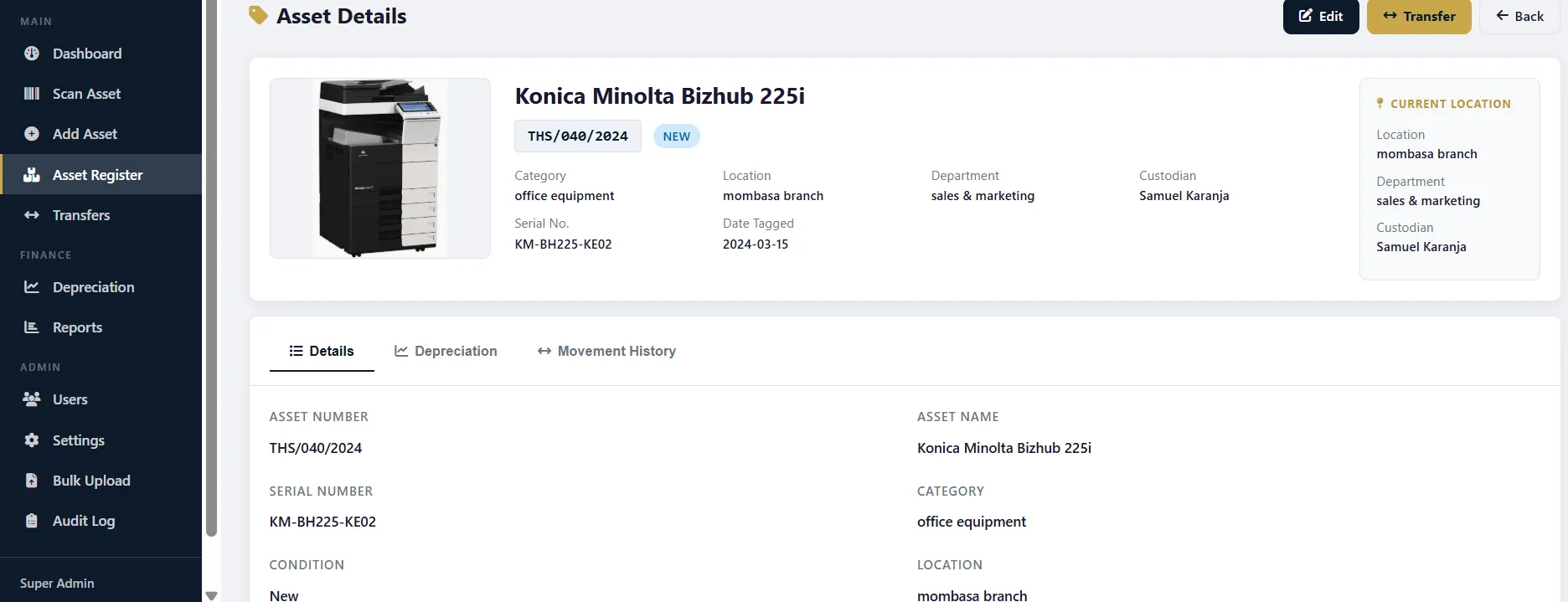The width and height of the screenshot is (1568, 602).
Task: Open Settings page
Action: pos(101,440)
